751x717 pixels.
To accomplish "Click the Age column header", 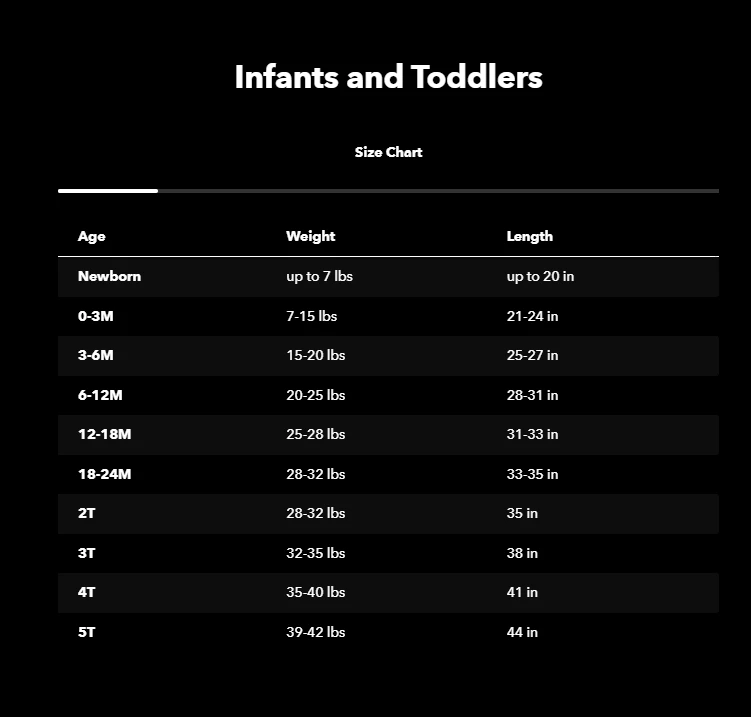I will 91,237.
